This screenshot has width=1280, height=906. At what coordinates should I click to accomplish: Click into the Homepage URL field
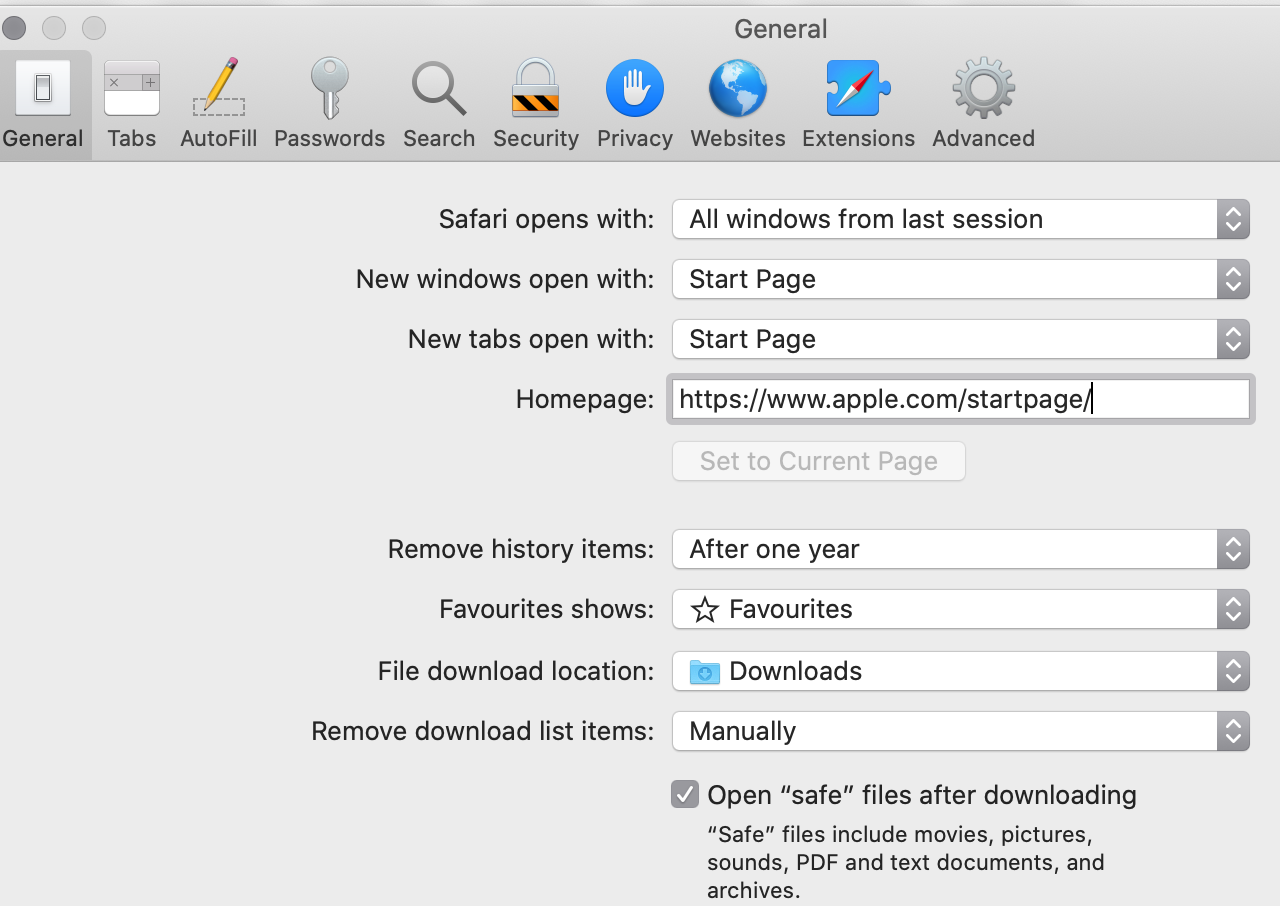961,399
